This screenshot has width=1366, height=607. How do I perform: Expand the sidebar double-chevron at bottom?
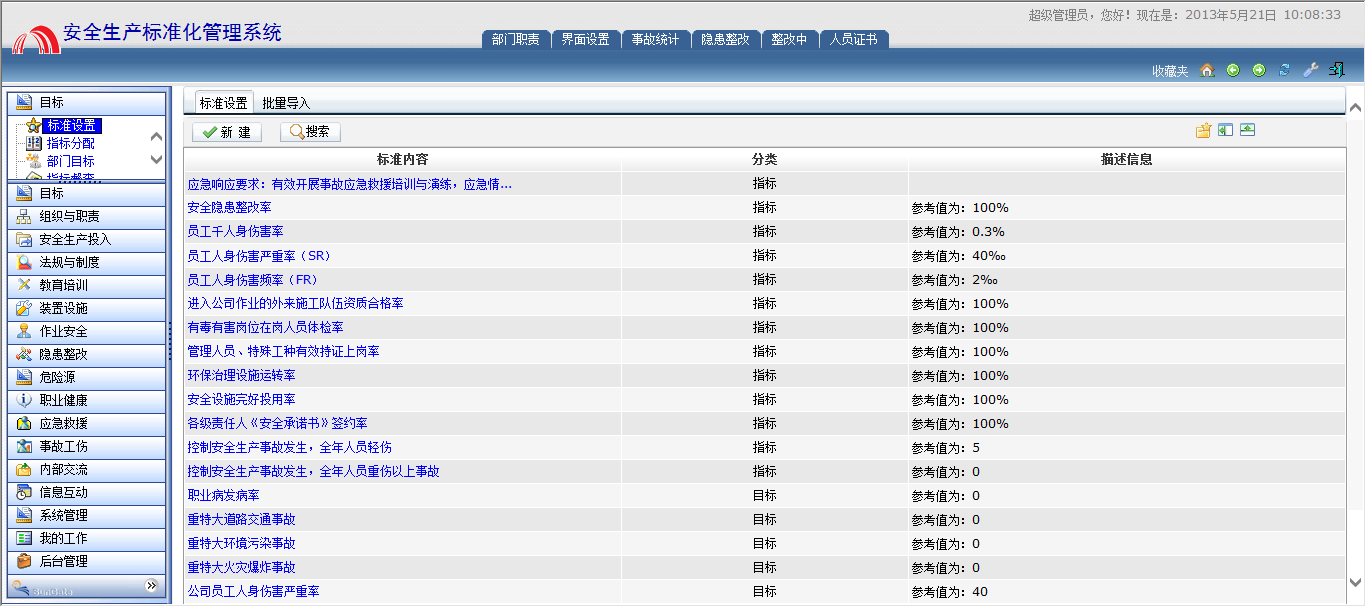click(x=152, y=585)
